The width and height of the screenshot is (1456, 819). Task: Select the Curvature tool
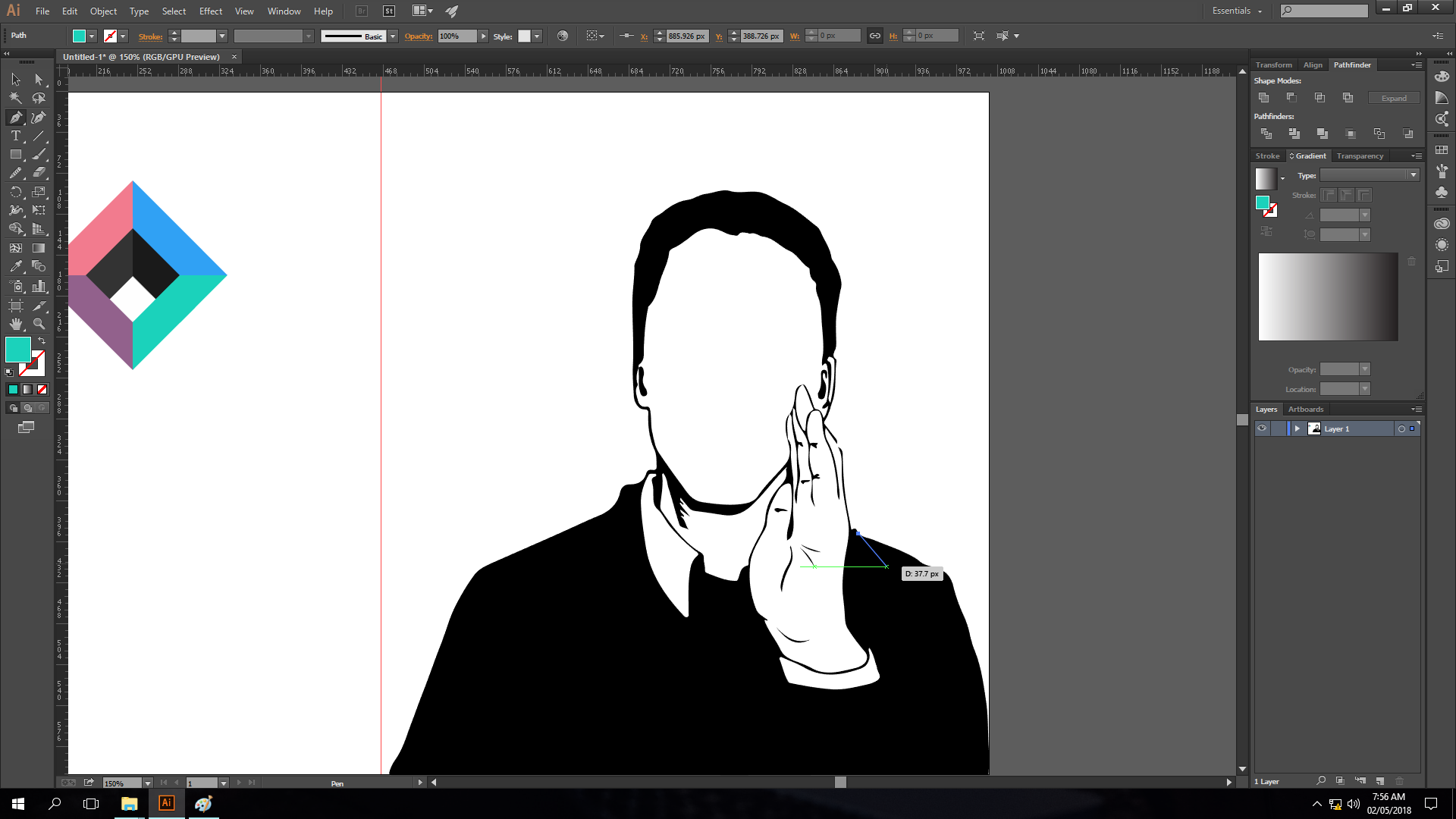[x=39, y=117]
